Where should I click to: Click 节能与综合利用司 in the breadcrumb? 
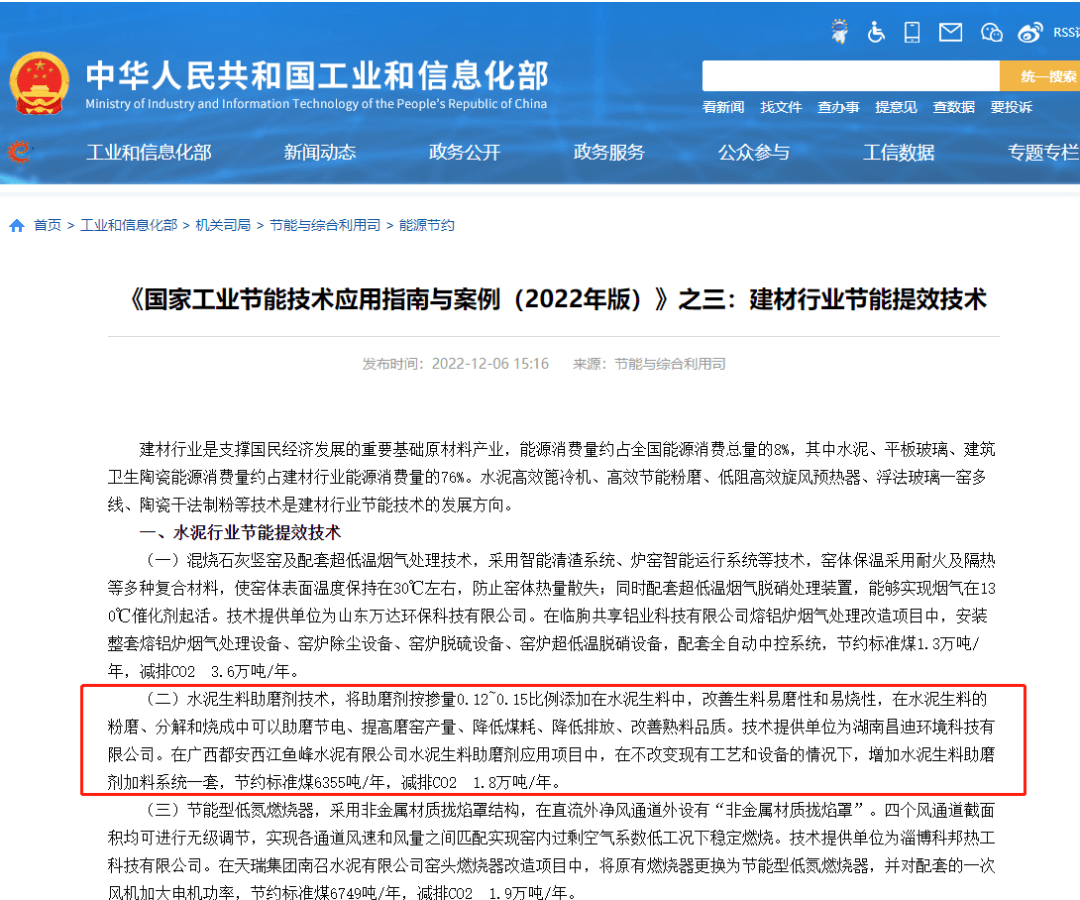[x=325, y=226]
